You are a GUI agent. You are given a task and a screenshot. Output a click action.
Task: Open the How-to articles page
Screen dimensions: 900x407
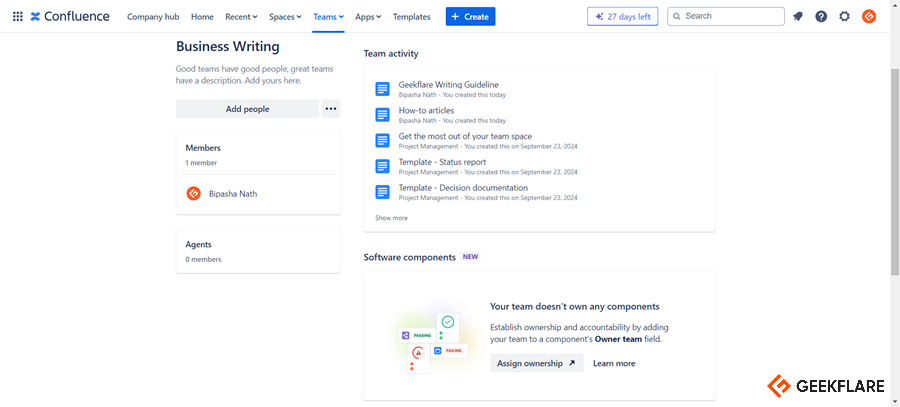pos(426,110)
